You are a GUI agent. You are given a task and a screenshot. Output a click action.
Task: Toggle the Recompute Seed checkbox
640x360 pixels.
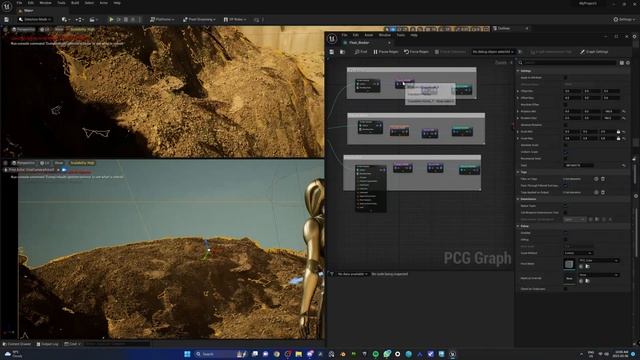[x=565, y=158]
